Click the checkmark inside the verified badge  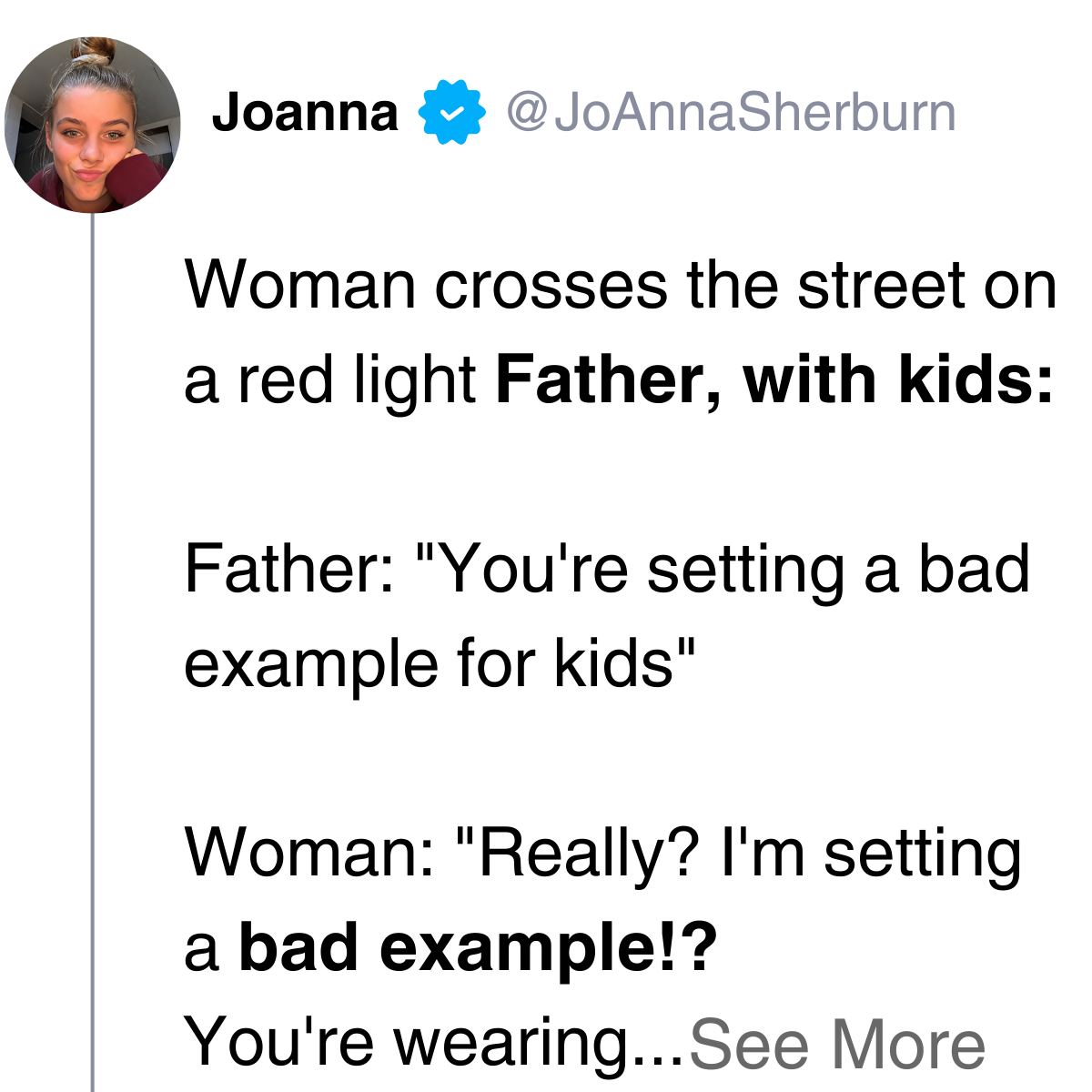[451, 113]
